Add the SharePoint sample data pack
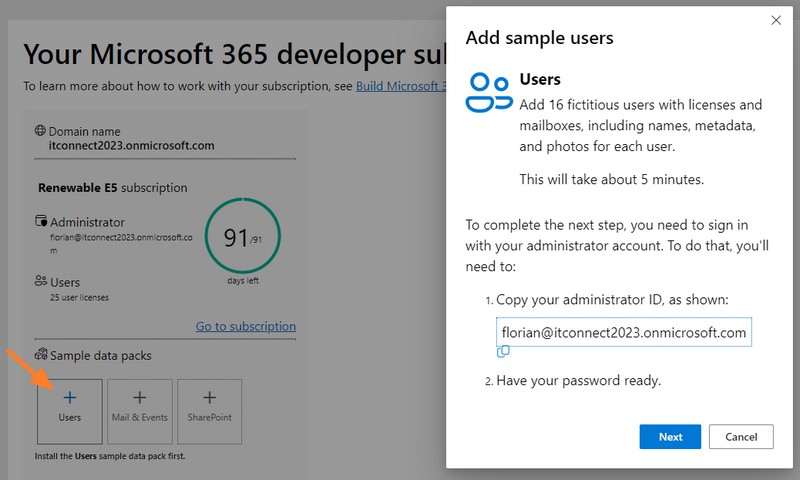 [209, 410]
